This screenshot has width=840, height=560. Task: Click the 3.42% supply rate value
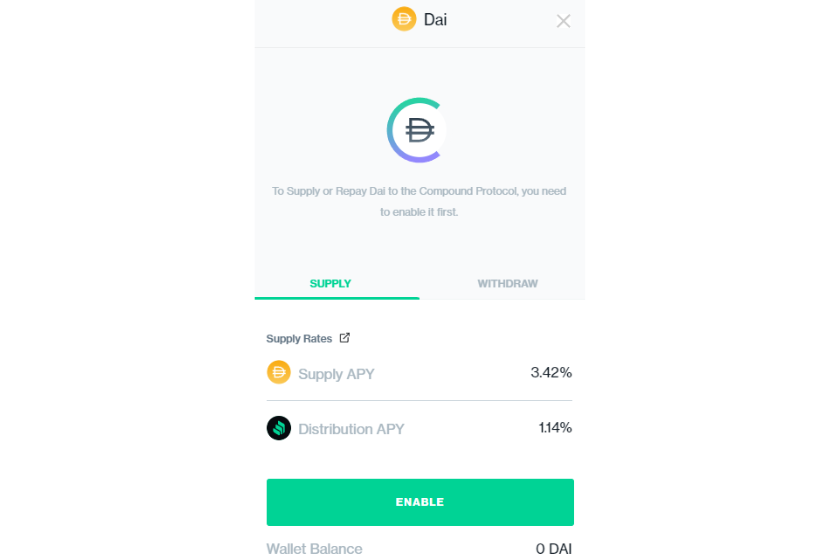(551, 372)
